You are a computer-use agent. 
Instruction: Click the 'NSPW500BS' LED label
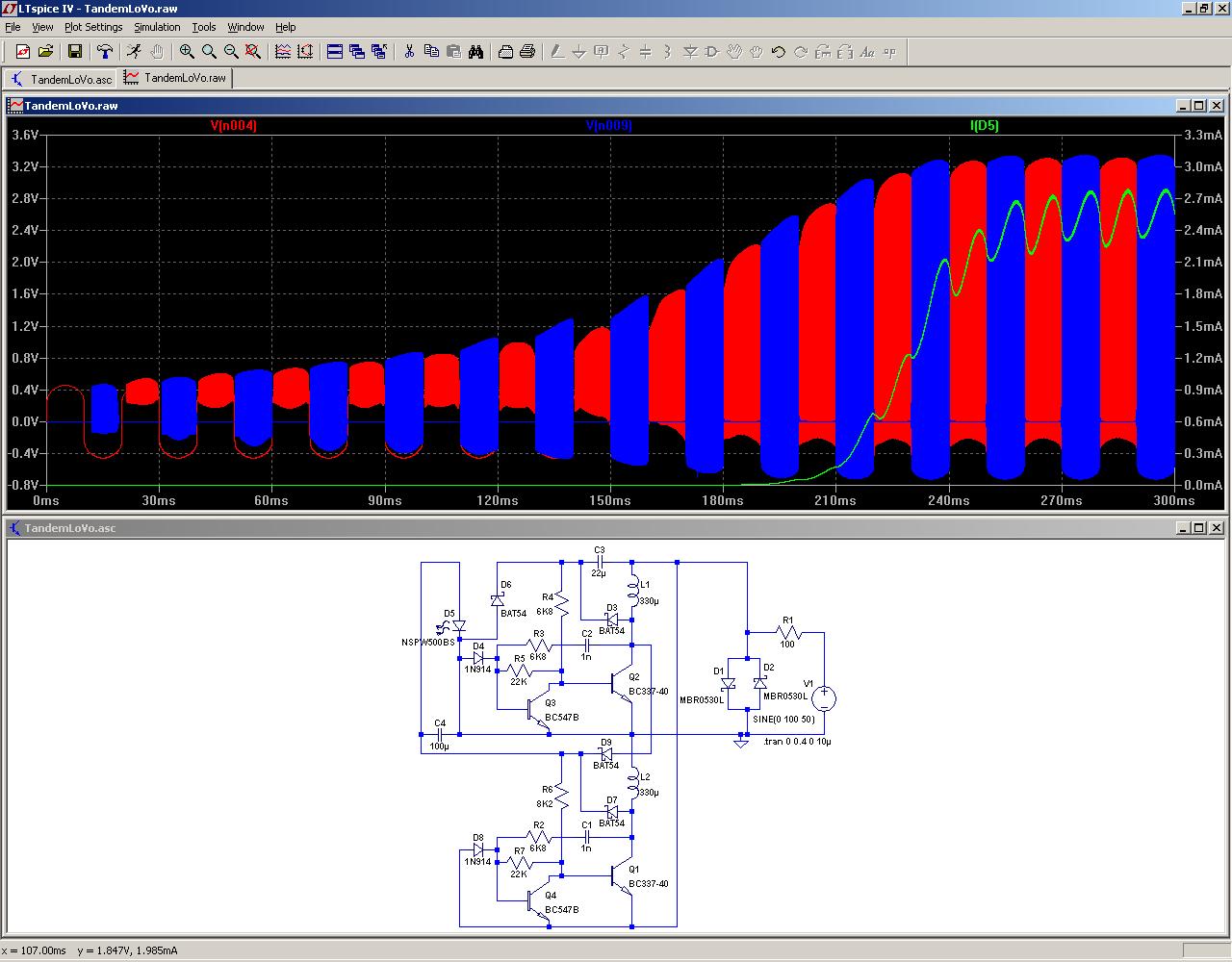[x=428, y=643]
